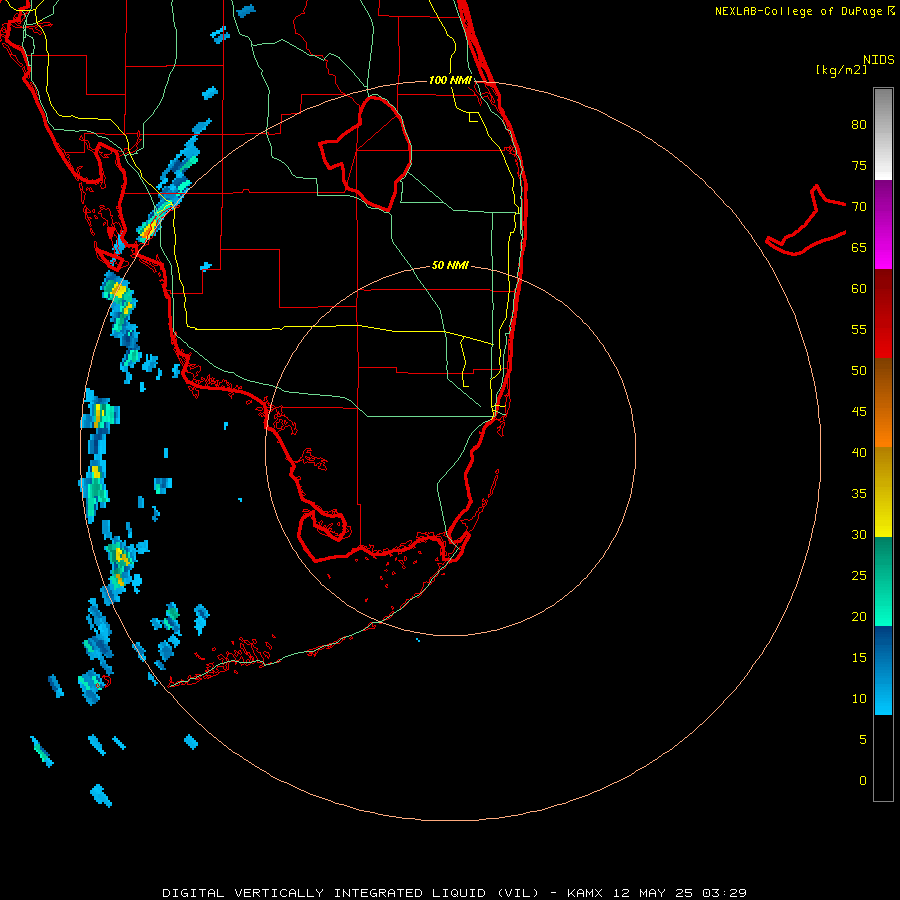Click the 30 scale value
This screenshot has width=900, height=900.
(859, 534)
